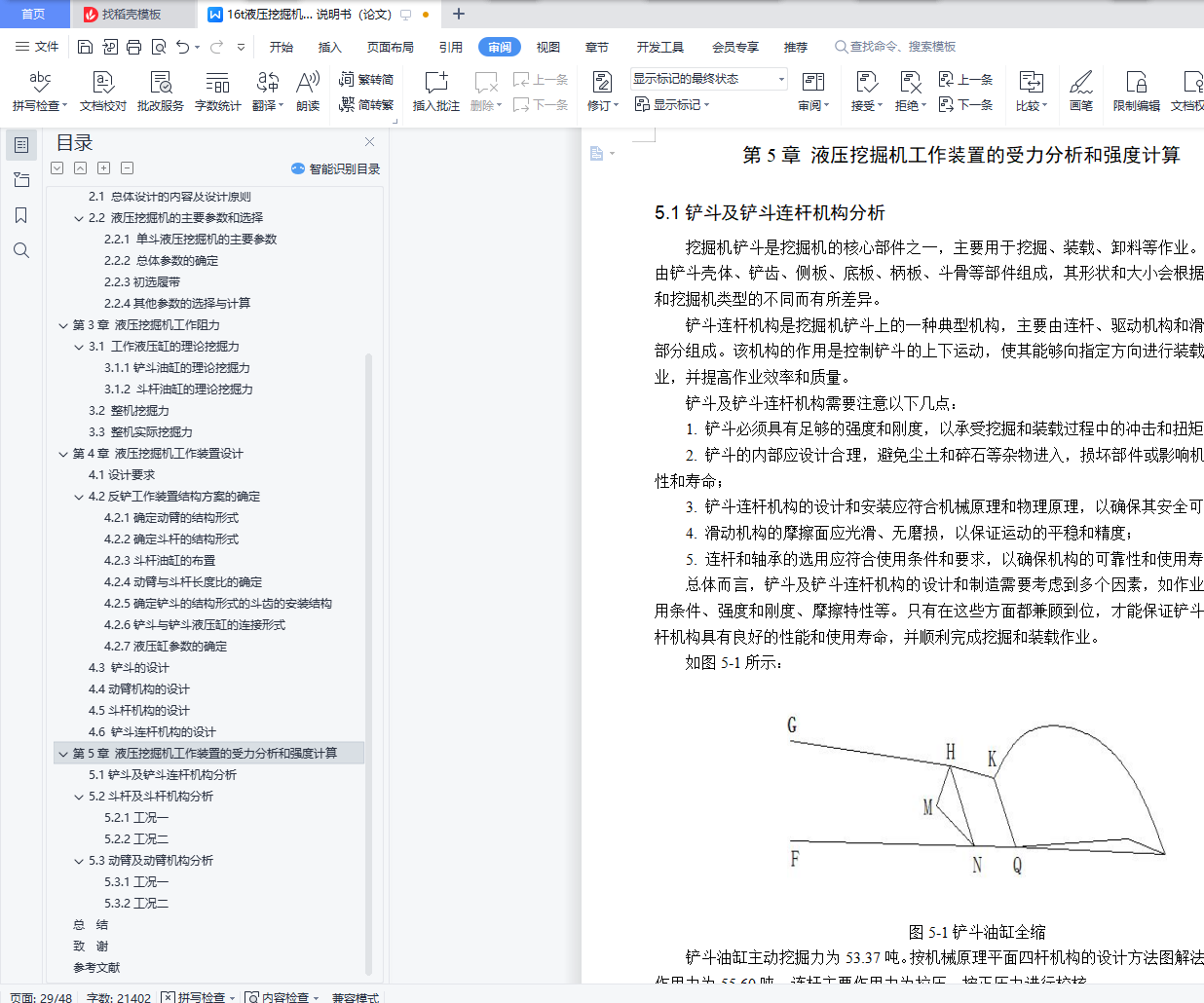
Task: Switch to 页面布局 ribbon tab
Action: coord(391,47)
